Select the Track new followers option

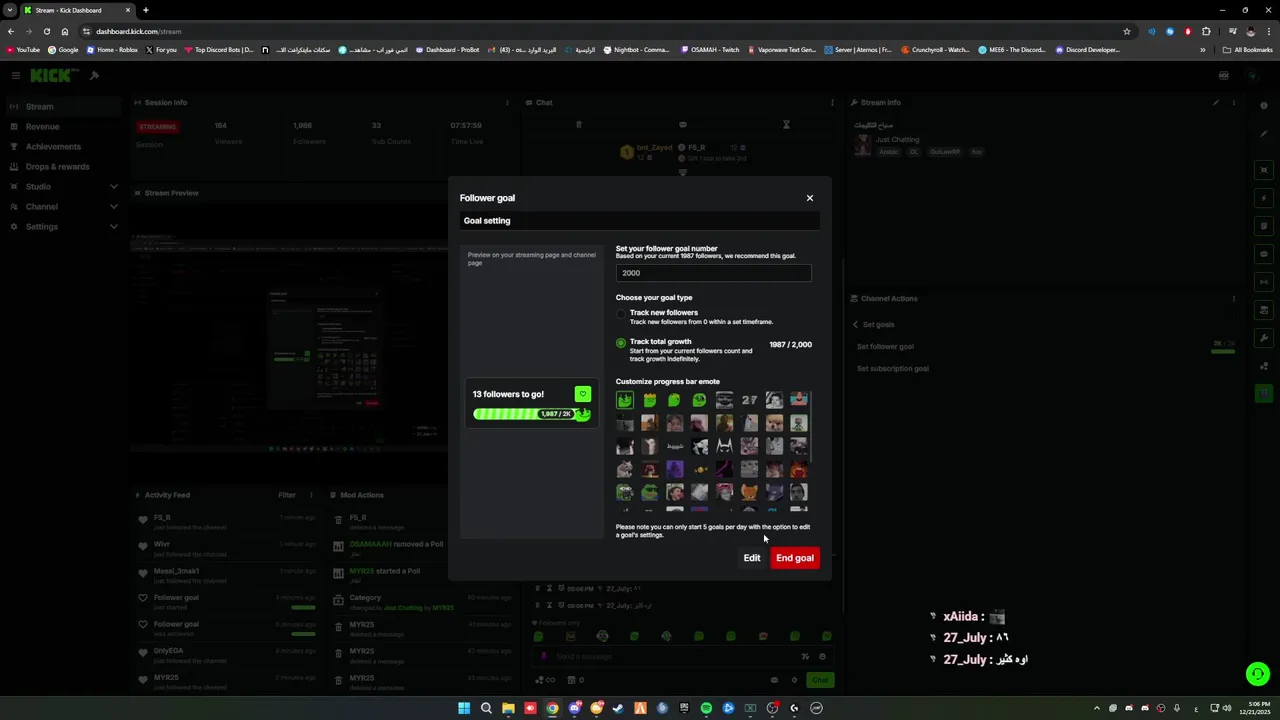click(621, 314)
